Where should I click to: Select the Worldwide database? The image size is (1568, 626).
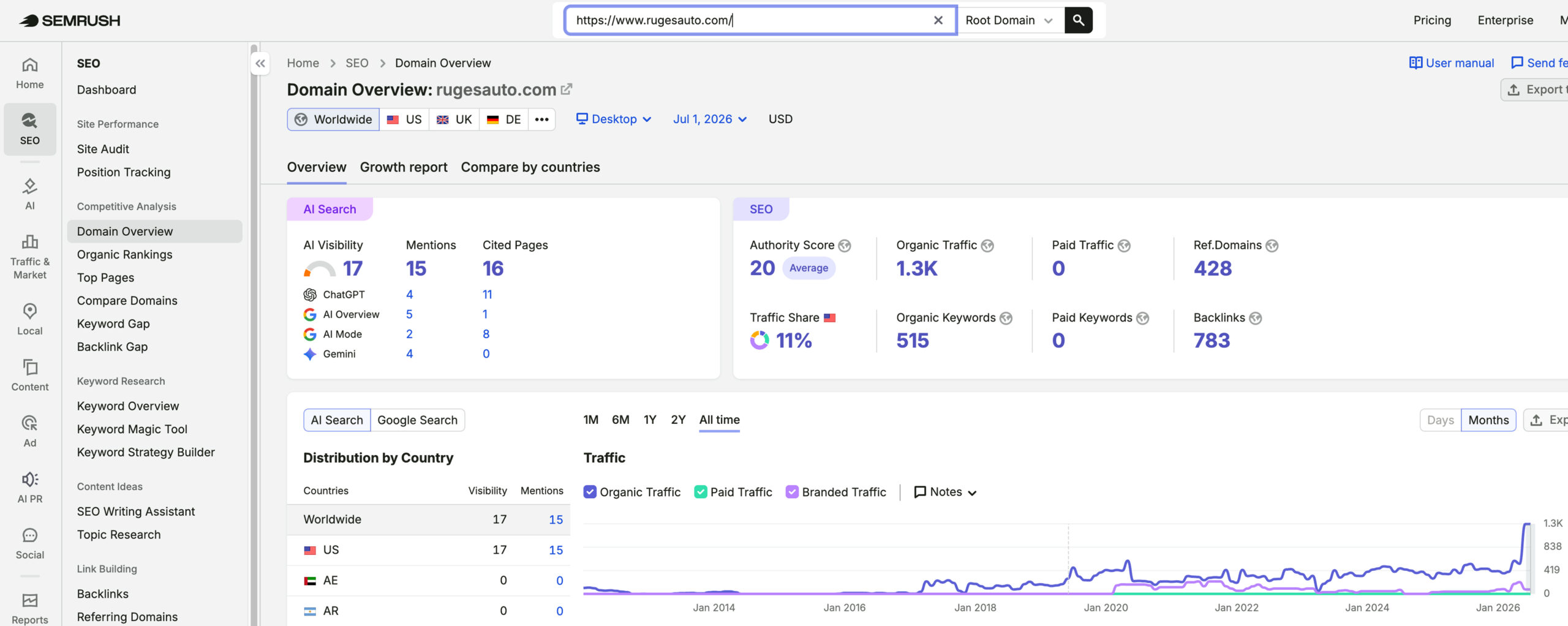pos(333,119)
